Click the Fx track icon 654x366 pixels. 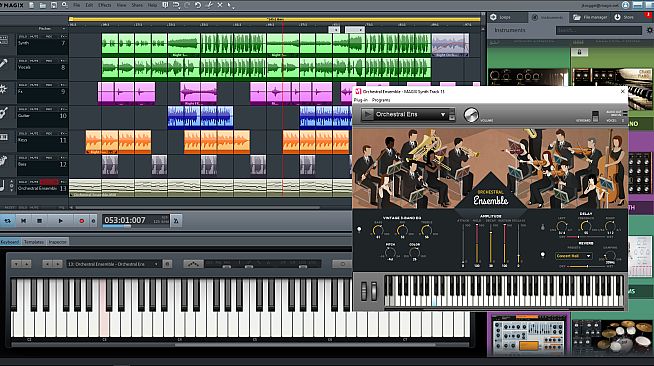[x=3, y=88]
